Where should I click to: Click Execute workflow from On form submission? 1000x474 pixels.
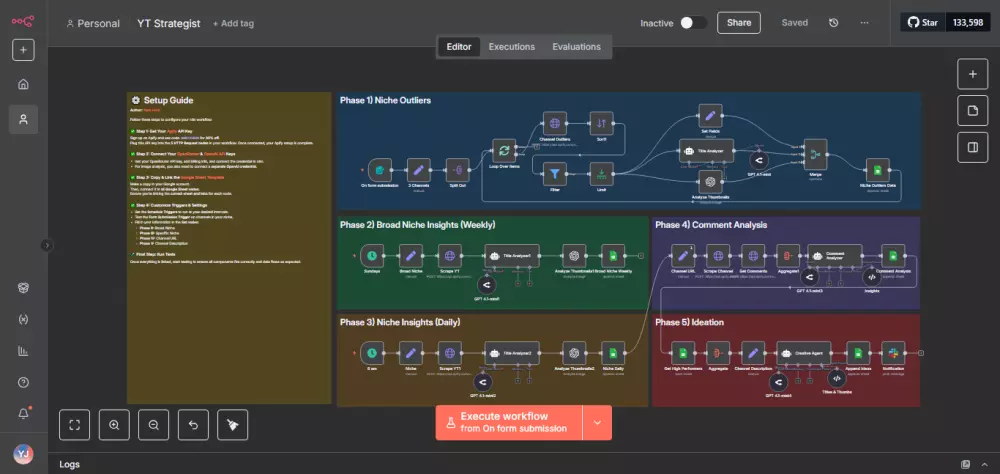click(510, 422)
